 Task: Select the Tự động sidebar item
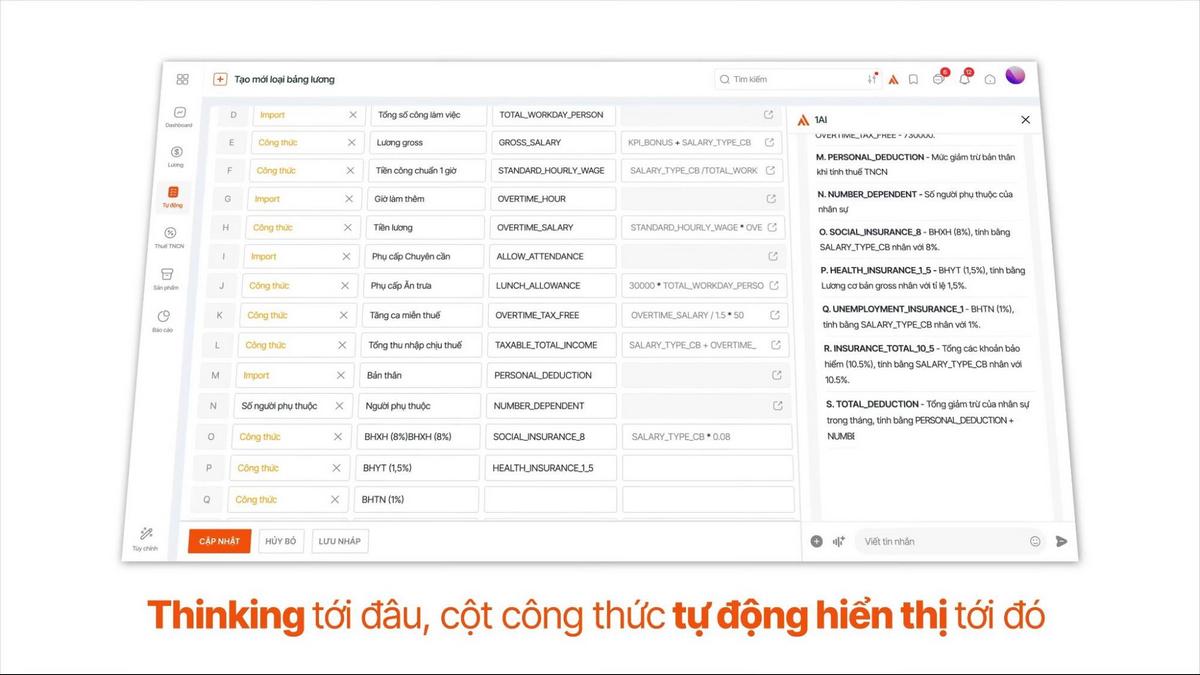(x=173, y=196)
